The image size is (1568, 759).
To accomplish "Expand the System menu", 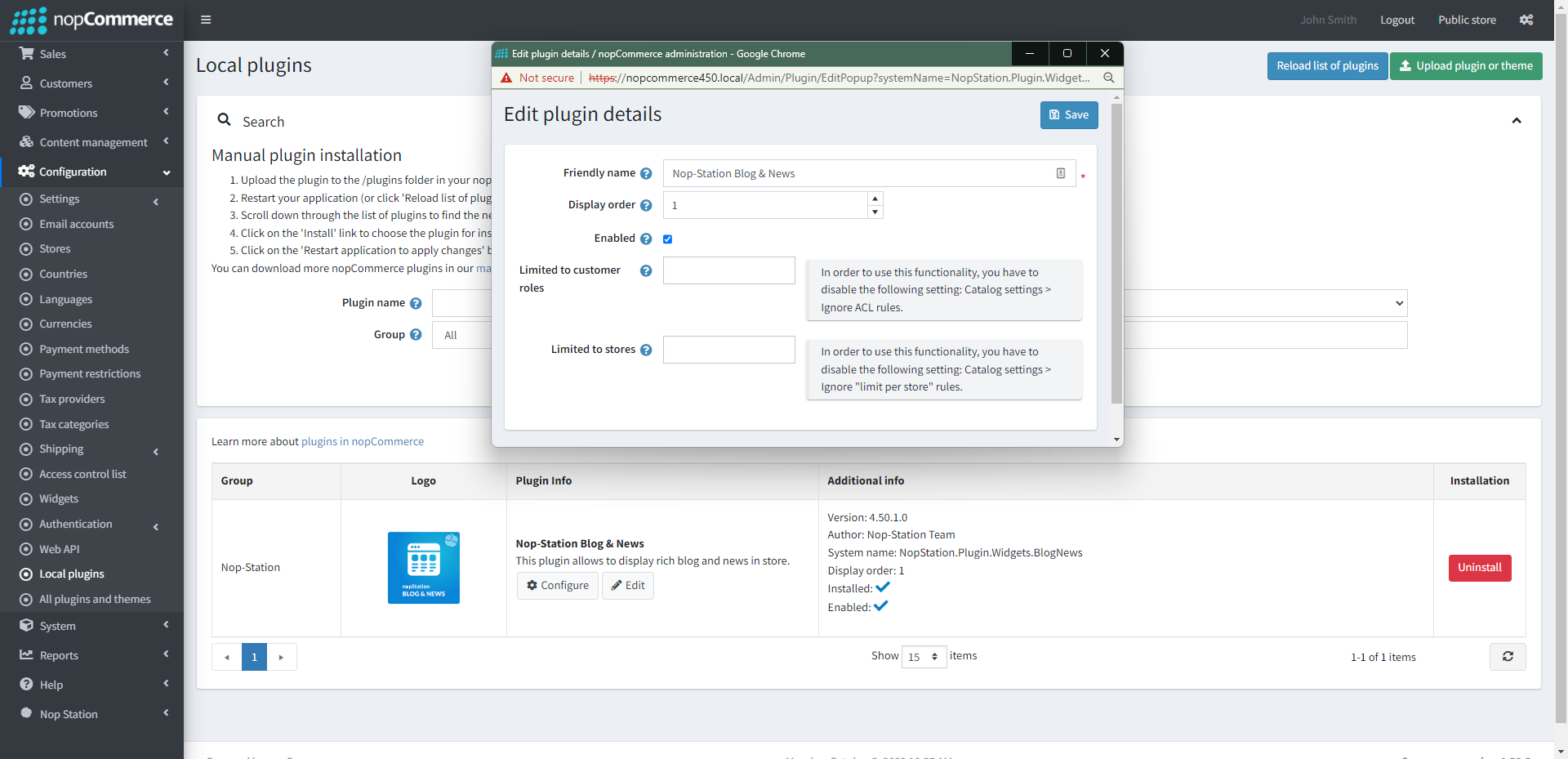I will click(91, 626).
